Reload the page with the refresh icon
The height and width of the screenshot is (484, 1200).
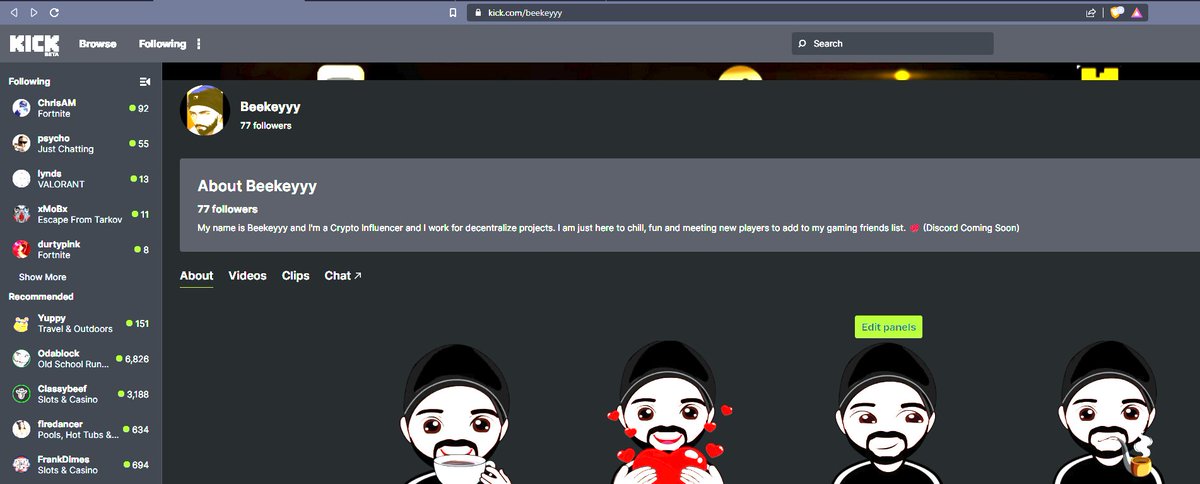point(53,13)
